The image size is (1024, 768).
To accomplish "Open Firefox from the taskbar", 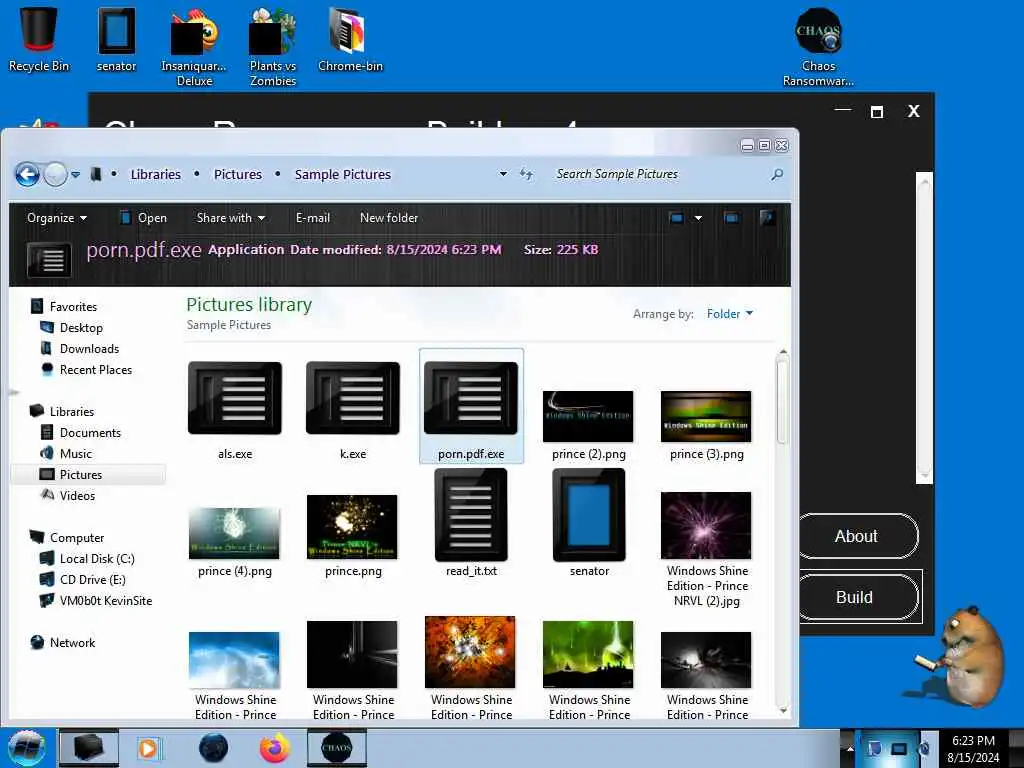I will 275,748.
